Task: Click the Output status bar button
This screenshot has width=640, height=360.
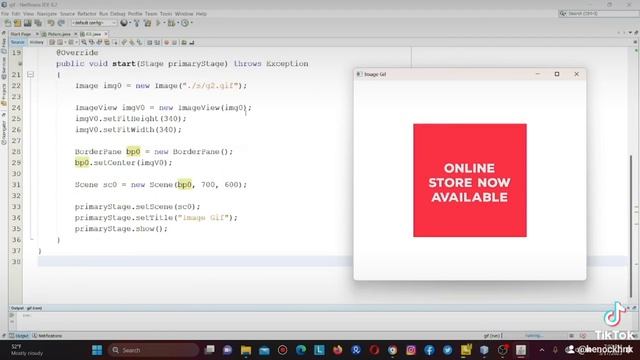Action: 19,336
